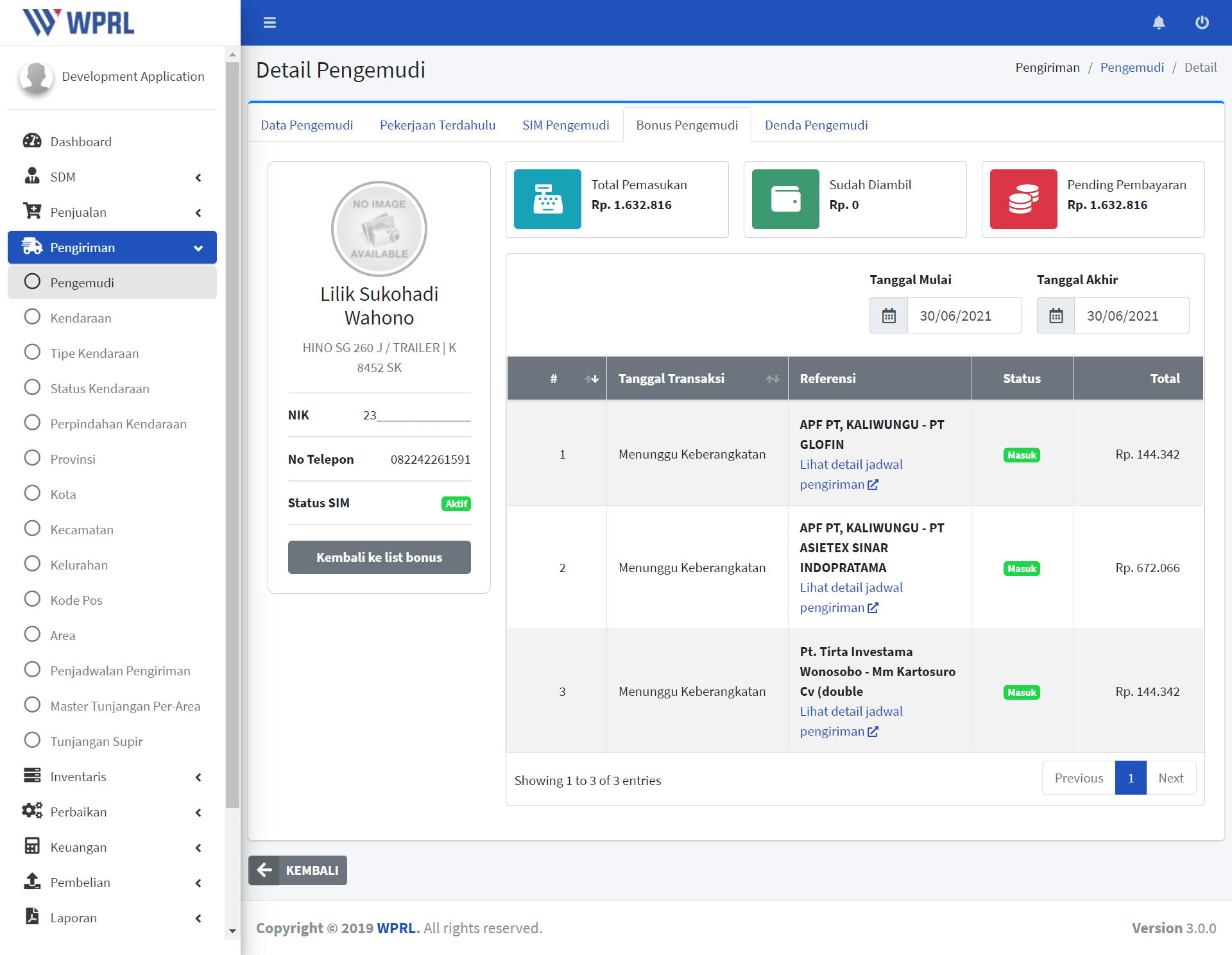Sort by the # column
The height and width of the screenshot is (955, 1232).
pos(557,378)
